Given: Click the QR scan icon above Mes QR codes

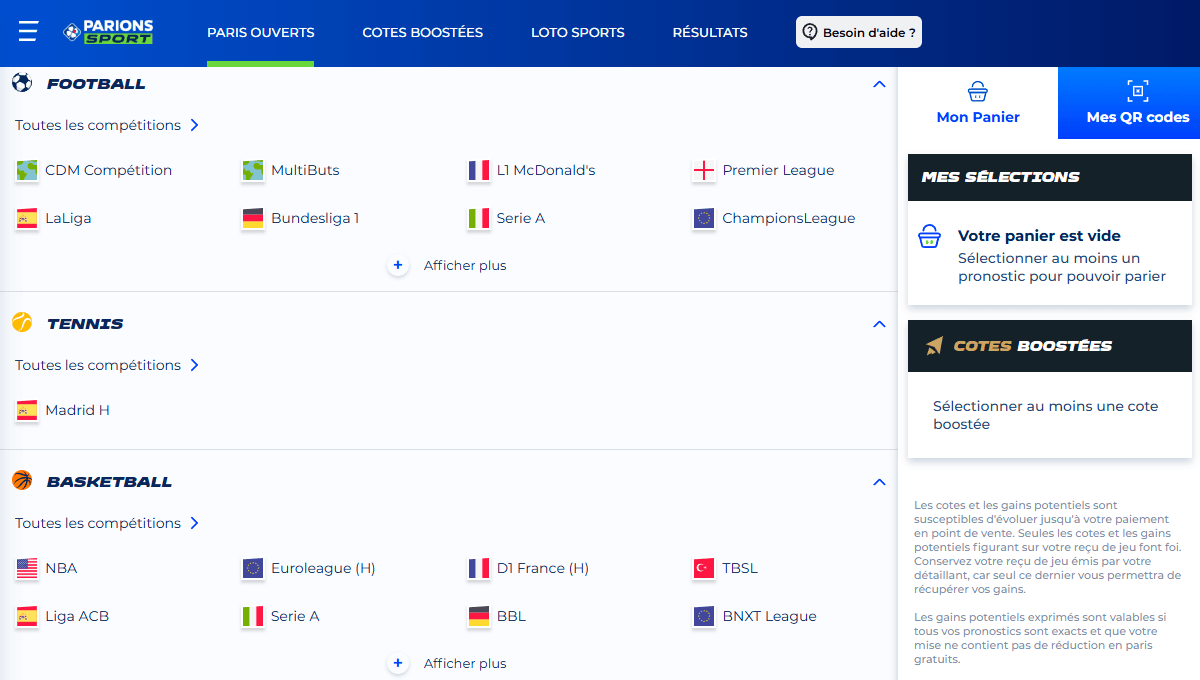Looking at the screenshot, I should tap(1137, 91).
